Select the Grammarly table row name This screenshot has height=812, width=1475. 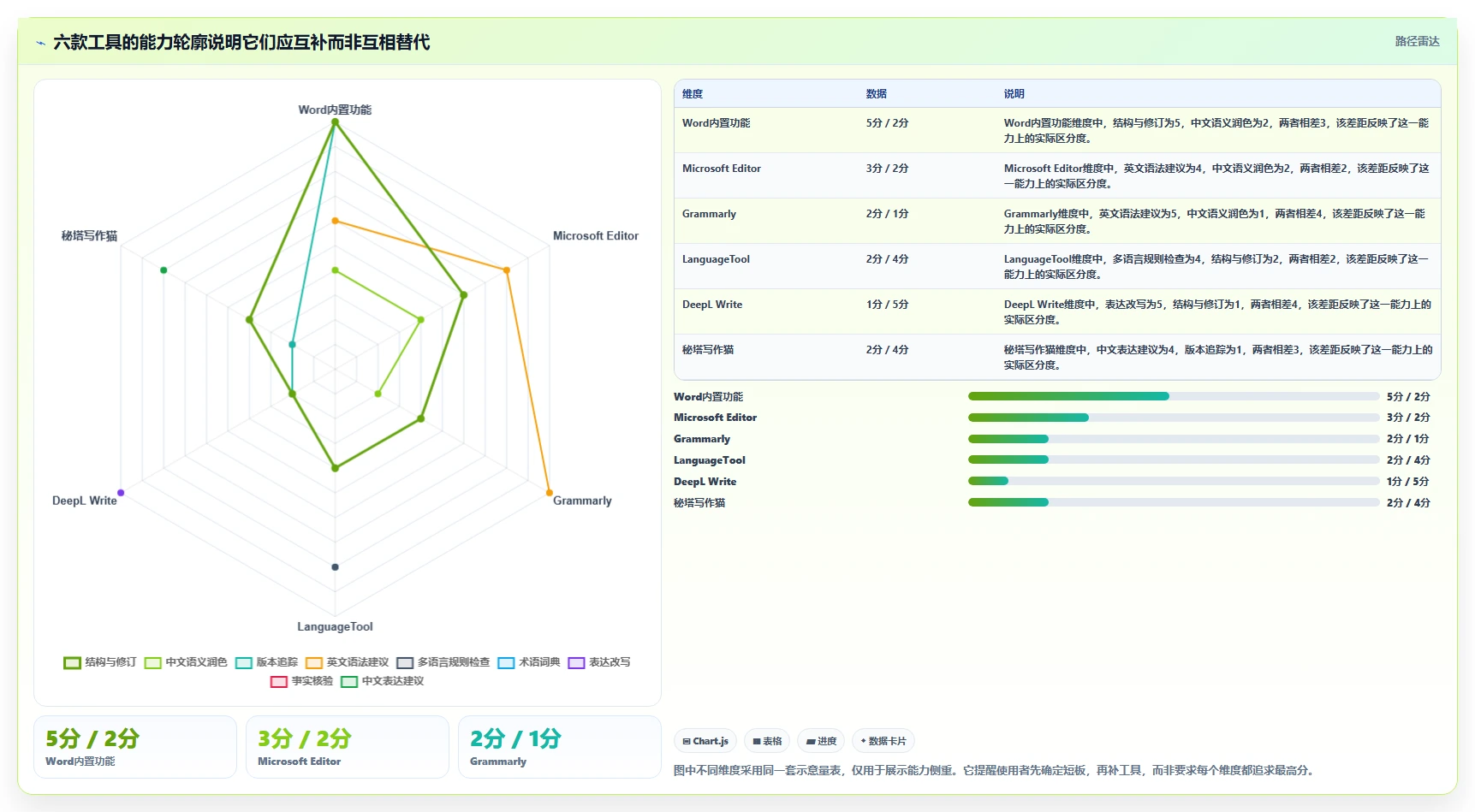709,214
